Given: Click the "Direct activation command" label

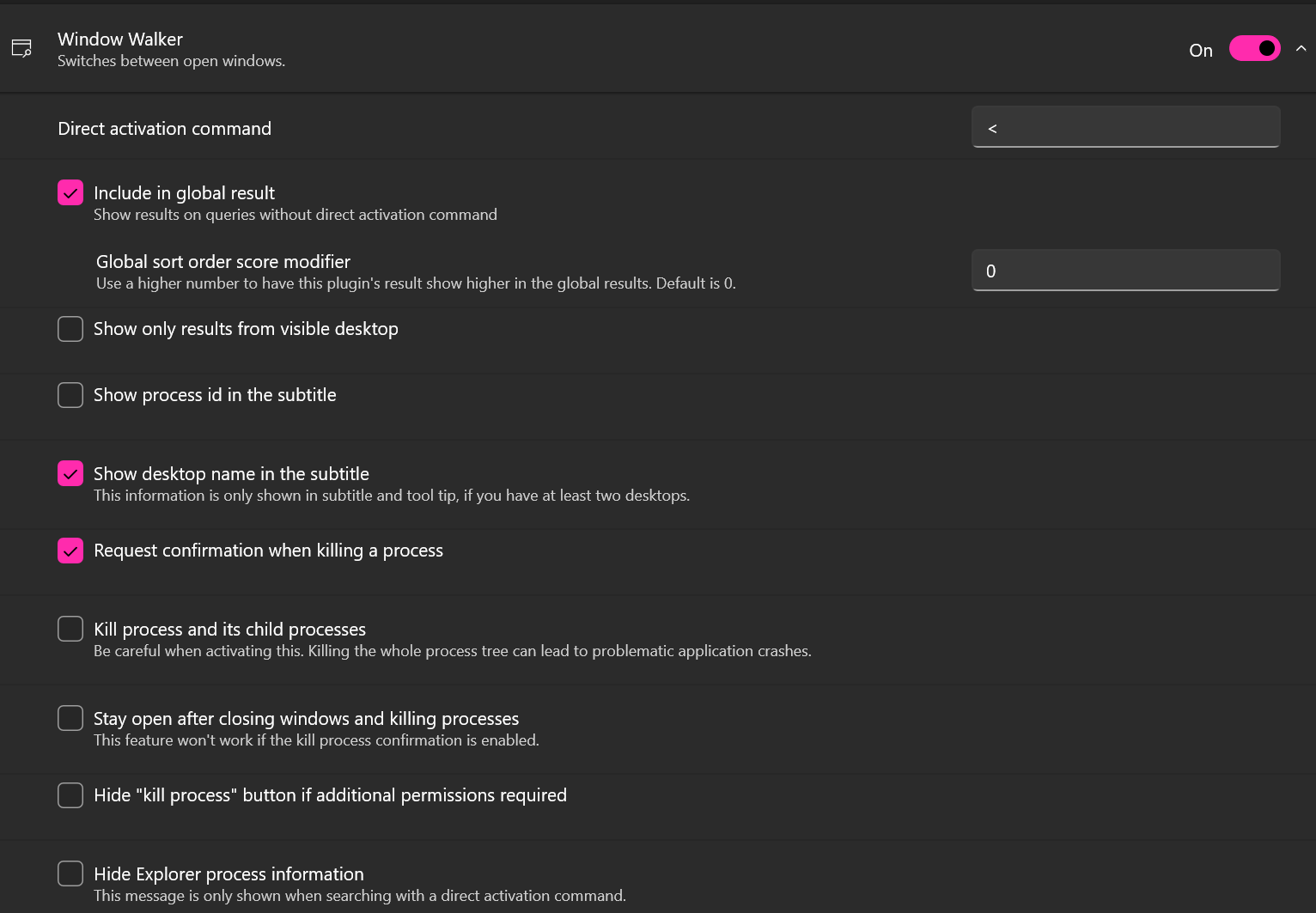Looking at the screenshot, I should 164,129.
